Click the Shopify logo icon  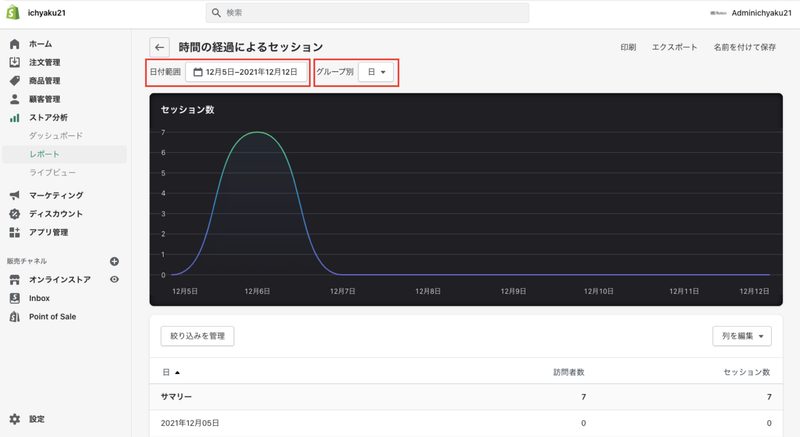click(x=13, y=12)
